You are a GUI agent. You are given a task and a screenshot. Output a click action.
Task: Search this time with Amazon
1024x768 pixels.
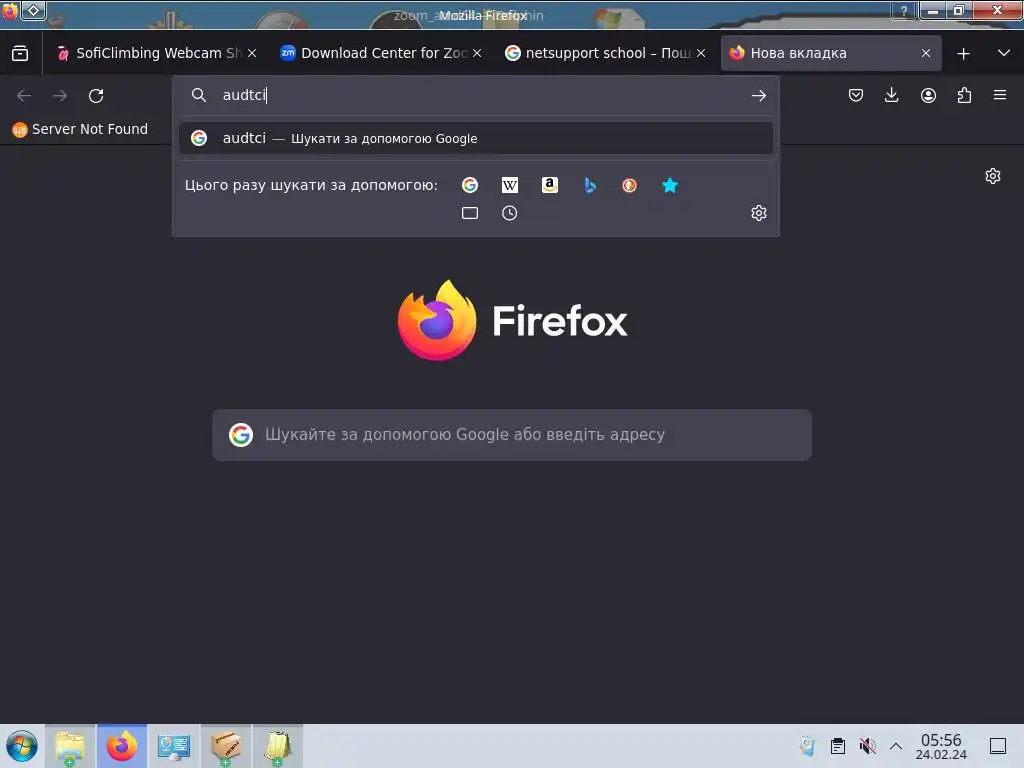click(x=550, y=185)
